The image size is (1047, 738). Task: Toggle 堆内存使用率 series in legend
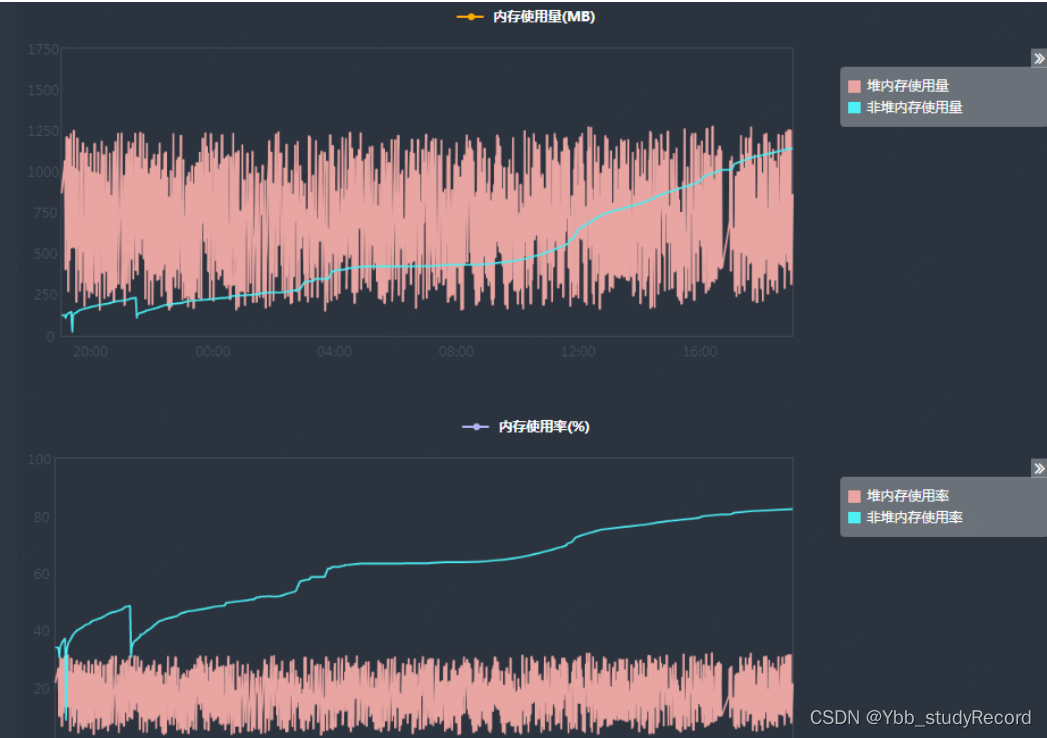(899, 496)
